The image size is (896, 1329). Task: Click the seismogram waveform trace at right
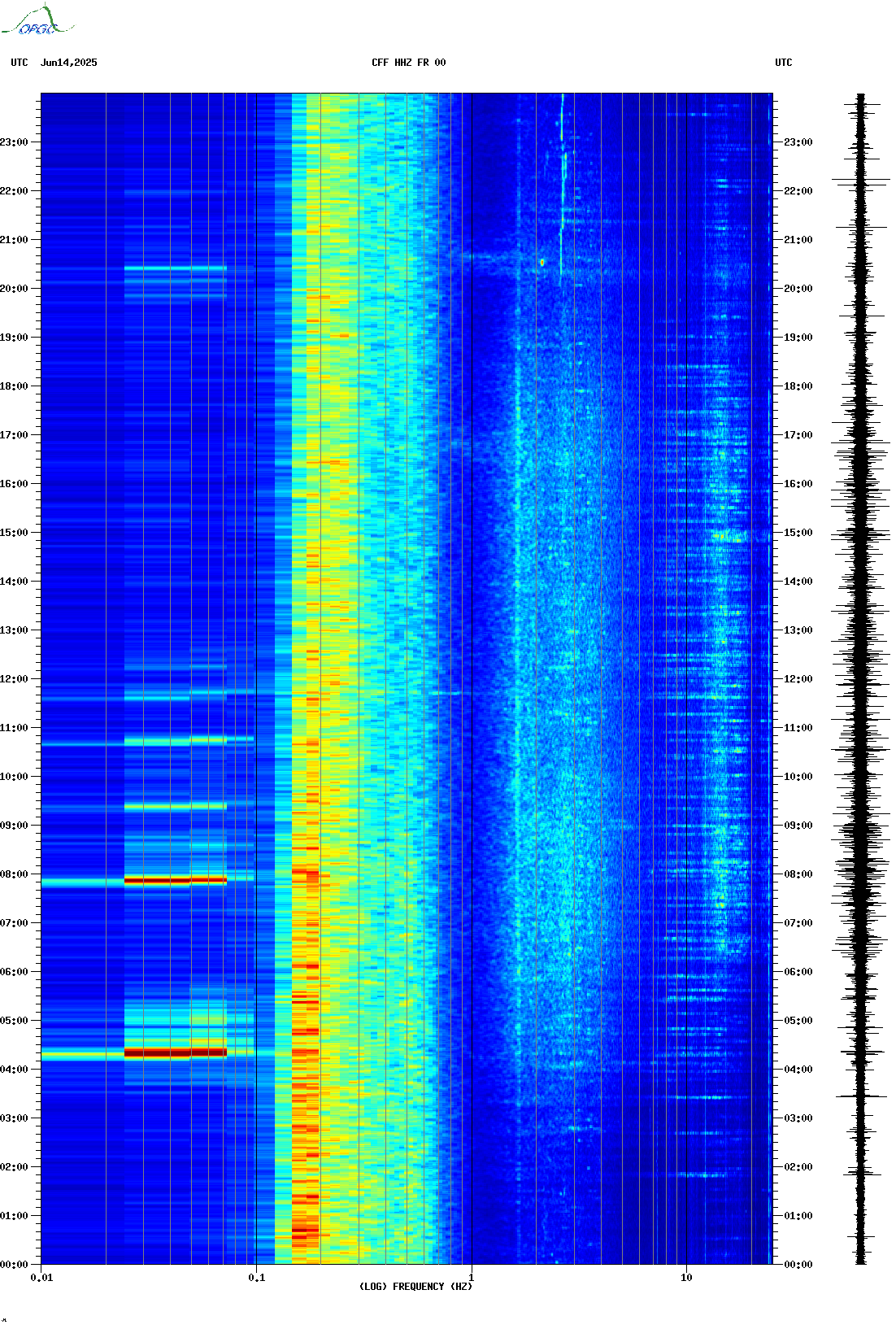click(861, 679)
